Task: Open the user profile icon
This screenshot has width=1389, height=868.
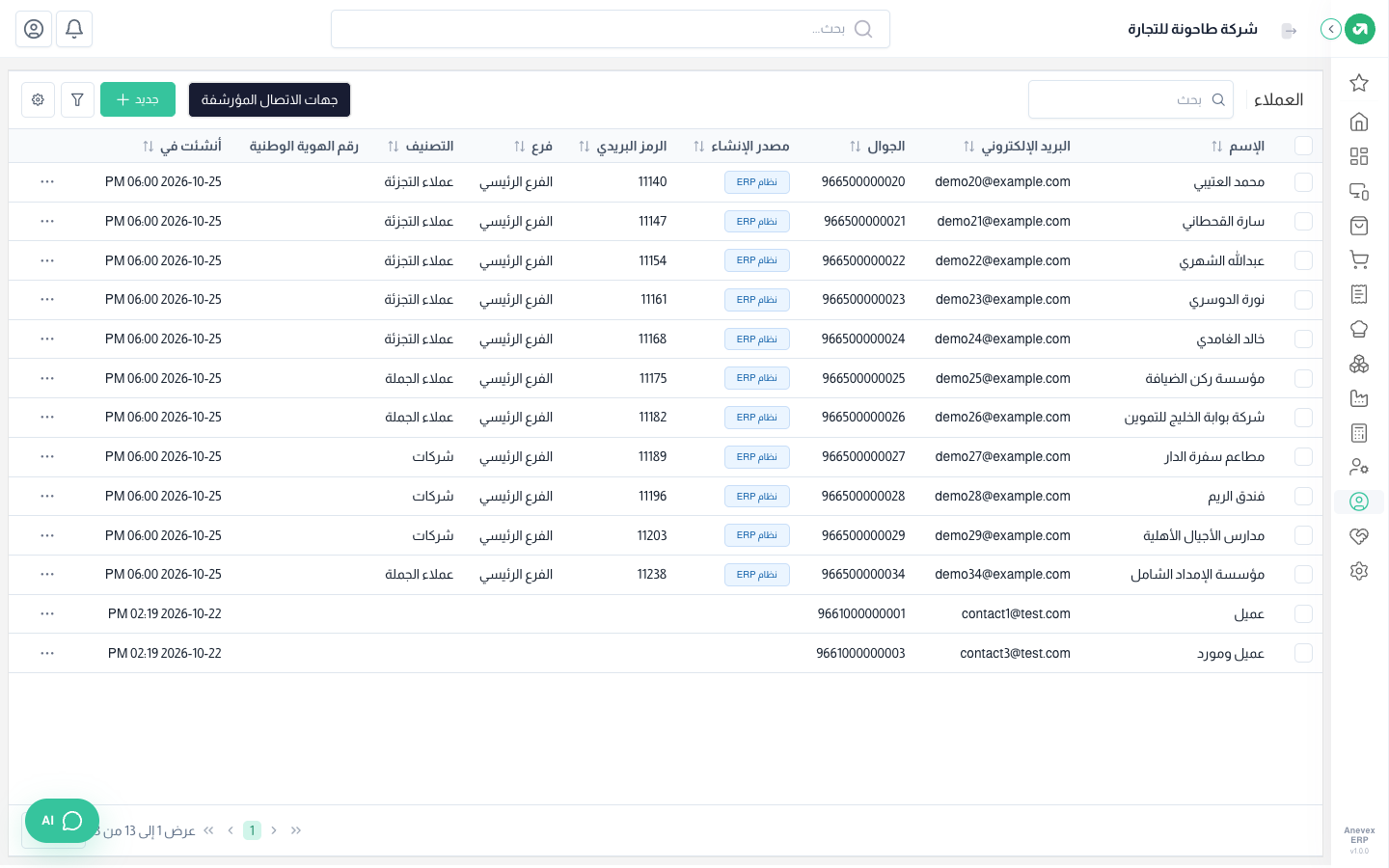Action: [x=34, y=29]
